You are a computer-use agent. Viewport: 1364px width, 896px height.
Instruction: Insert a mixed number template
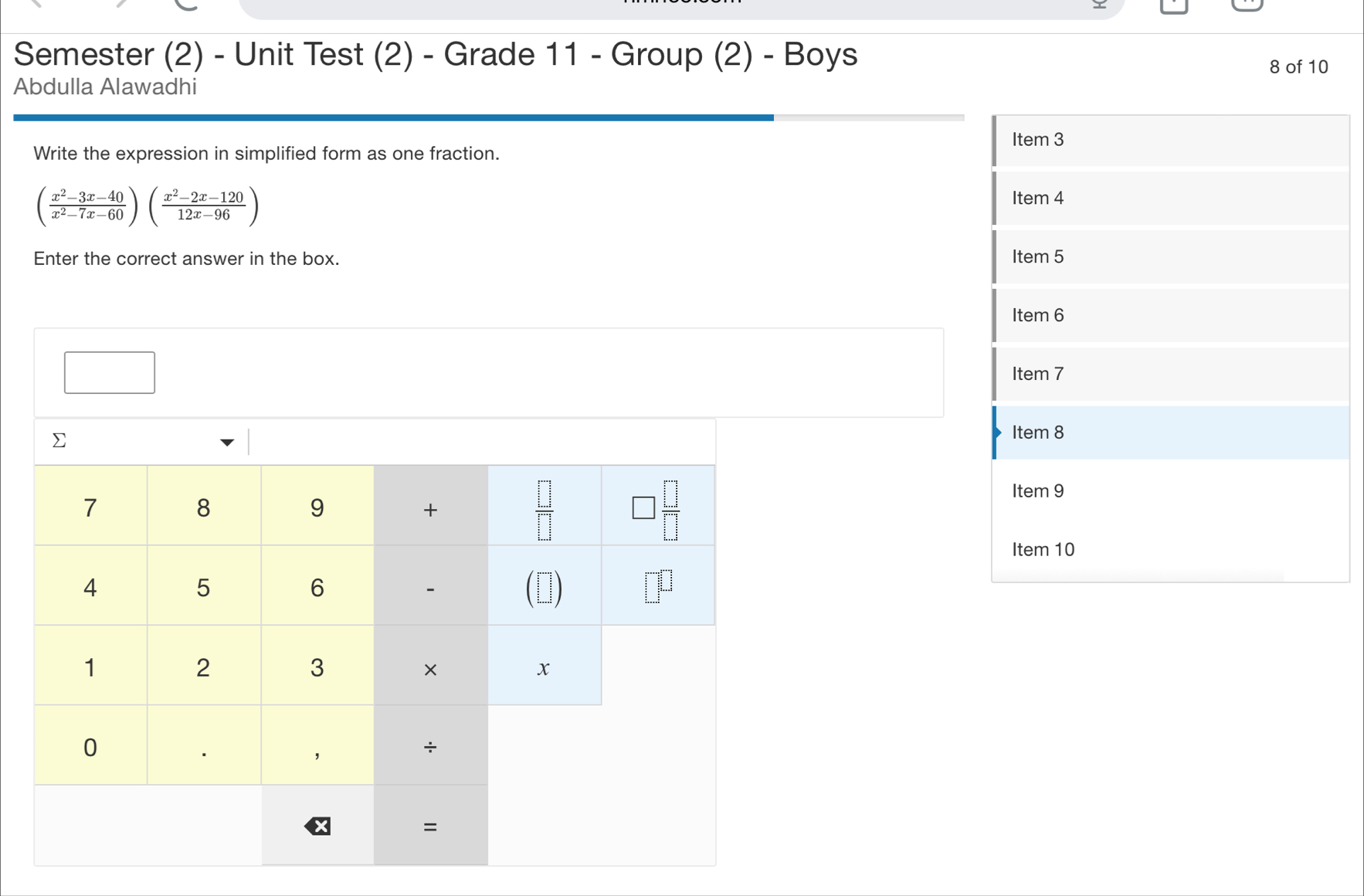(657, 507)
